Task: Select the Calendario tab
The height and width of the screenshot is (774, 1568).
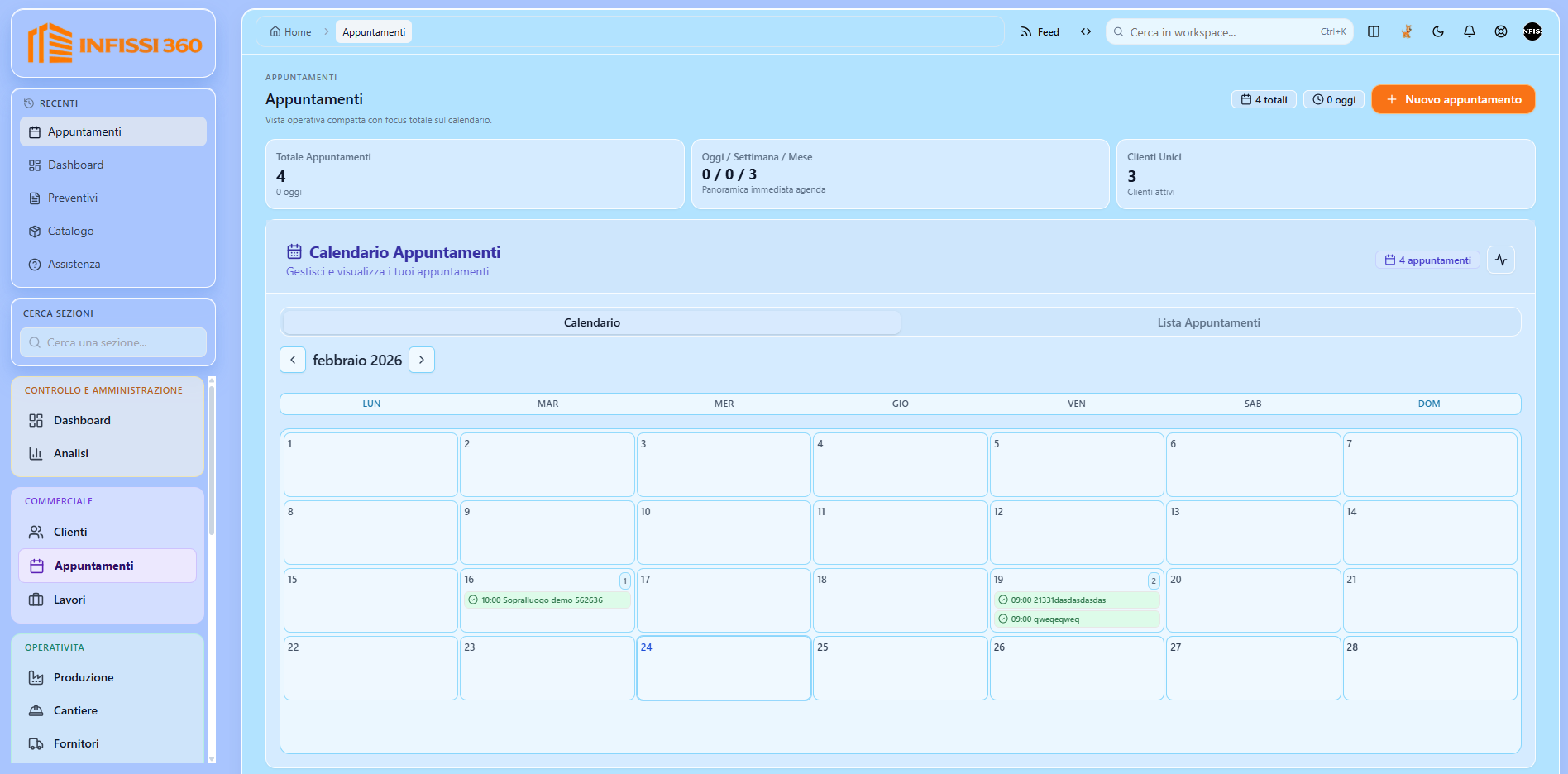Action: [x=592, y=322]
